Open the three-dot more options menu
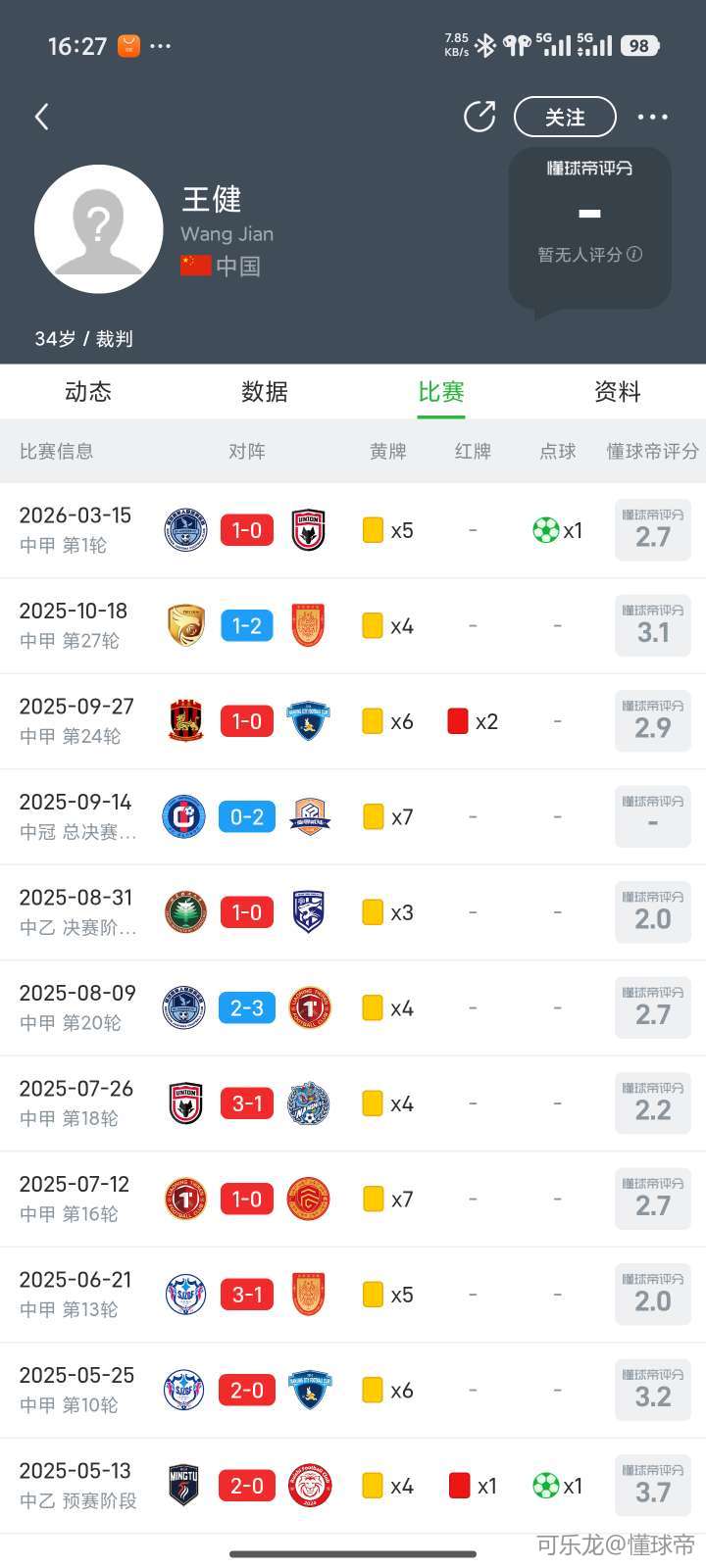 coord(652,118)
